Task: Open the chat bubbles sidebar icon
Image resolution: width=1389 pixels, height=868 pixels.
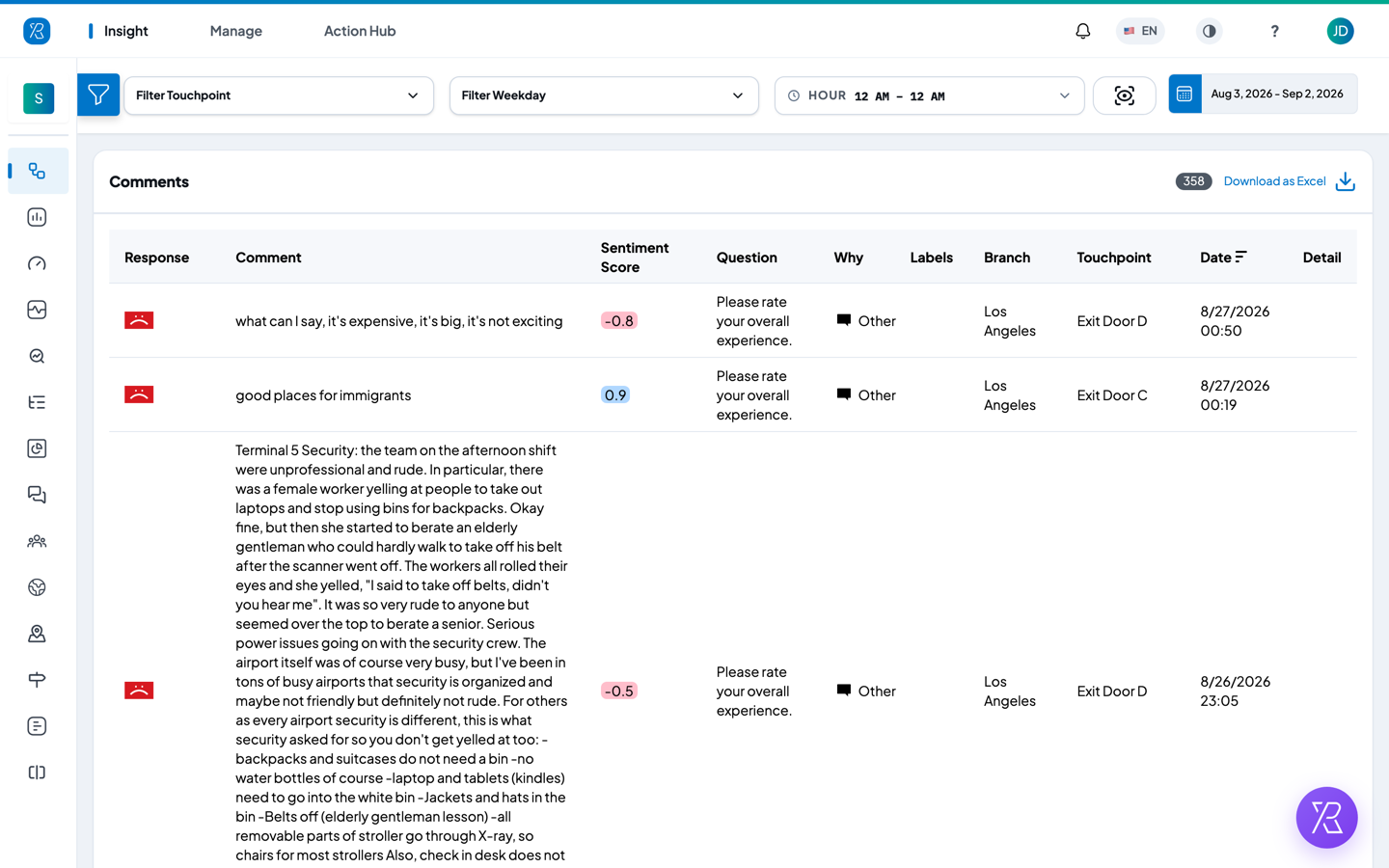Action: [x=38, y=495]
